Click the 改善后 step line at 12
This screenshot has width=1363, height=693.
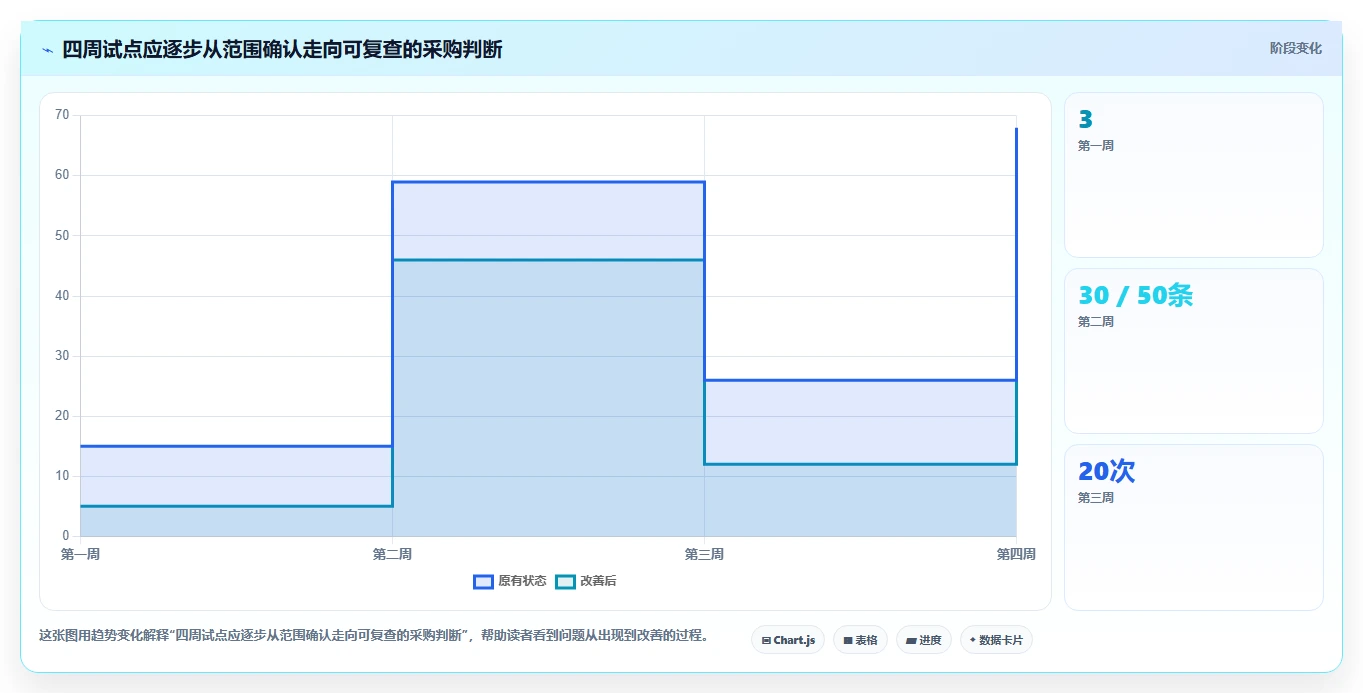(860, 464)
